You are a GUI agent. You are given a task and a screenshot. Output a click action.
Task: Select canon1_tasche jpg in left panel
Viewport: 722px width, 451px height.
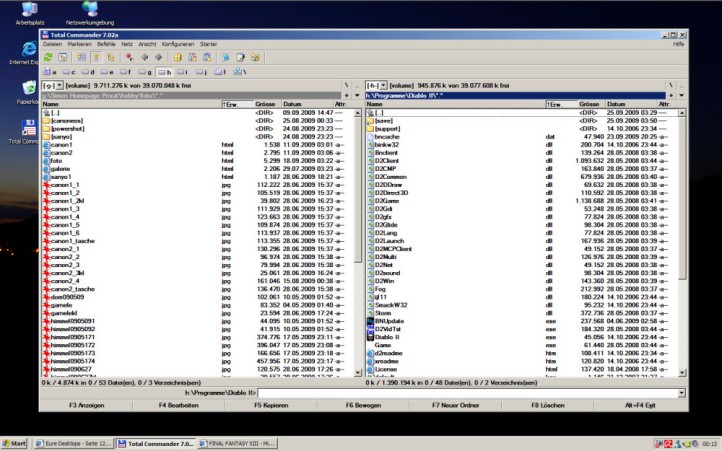point(72,241)
